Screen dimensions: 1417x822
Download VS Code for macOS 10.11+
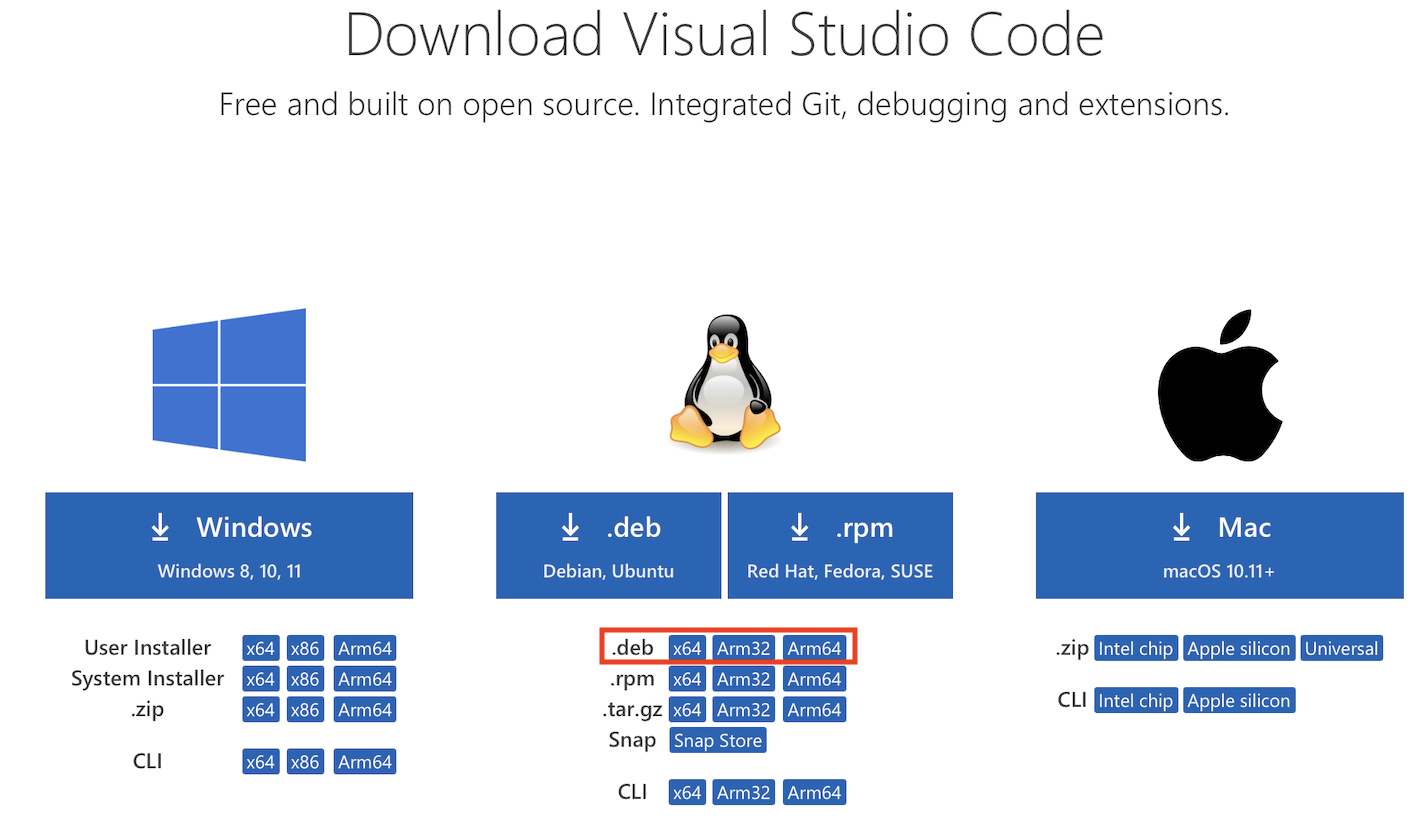(x=1218, y=545)
